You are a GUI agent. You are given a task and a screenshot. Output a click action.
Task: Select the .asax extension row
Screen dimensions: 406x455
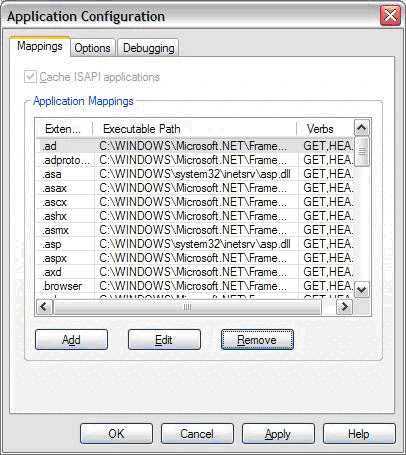[x=195, y=188]
